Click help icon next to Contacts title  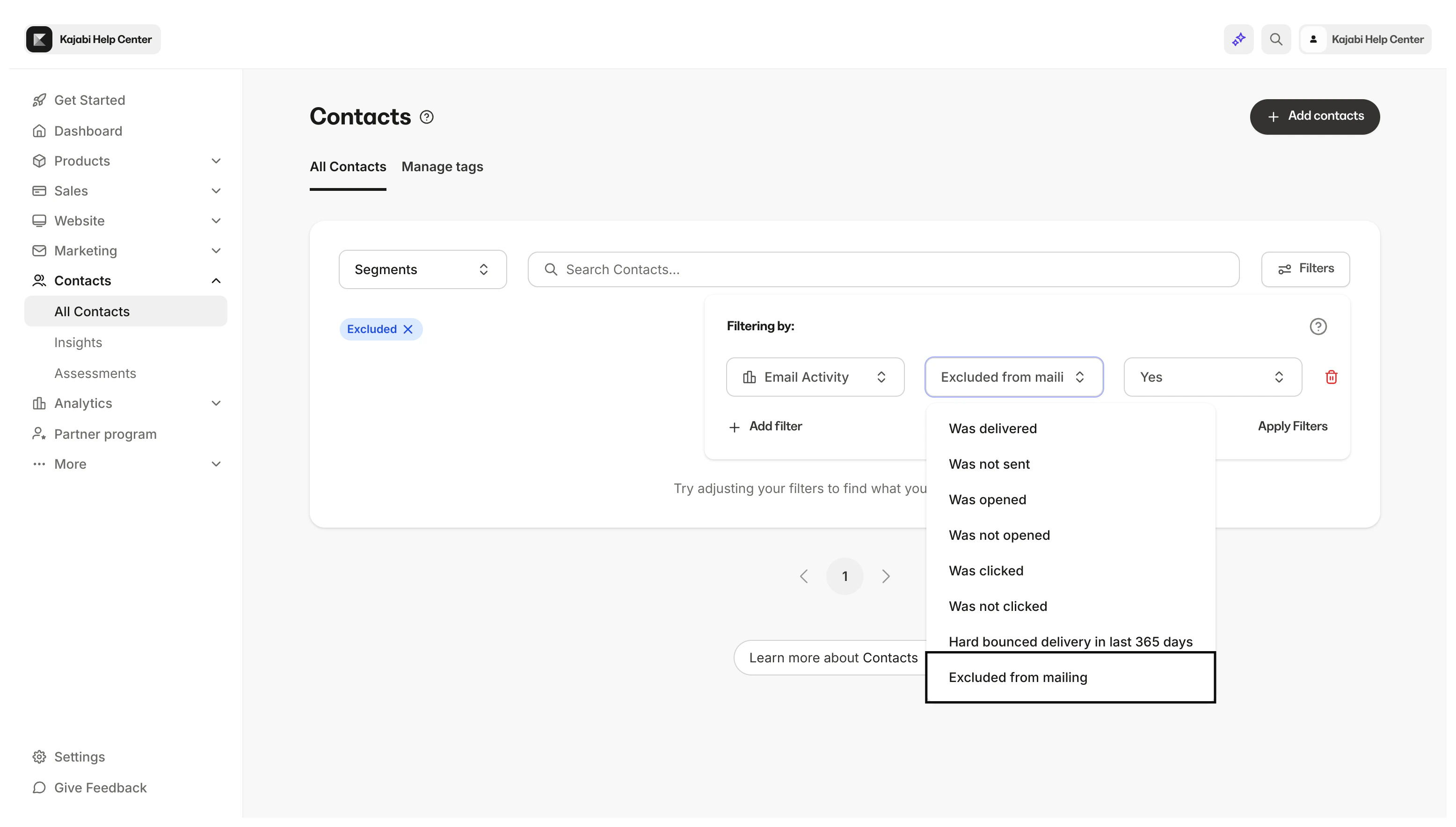pos(427,117)
